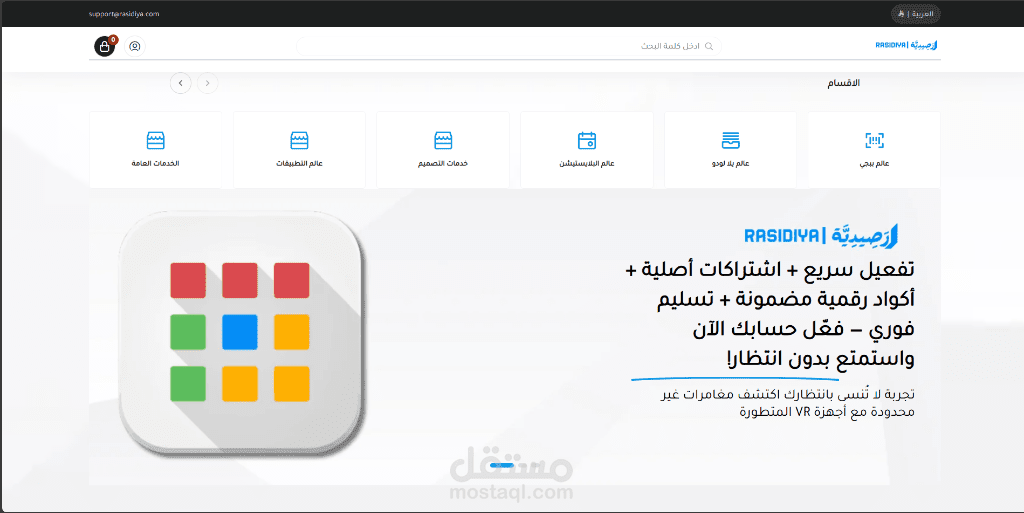This screenshot has width=1024, height=513.
Task: Click the colorful app grid banner image
Action: point(241,333)
